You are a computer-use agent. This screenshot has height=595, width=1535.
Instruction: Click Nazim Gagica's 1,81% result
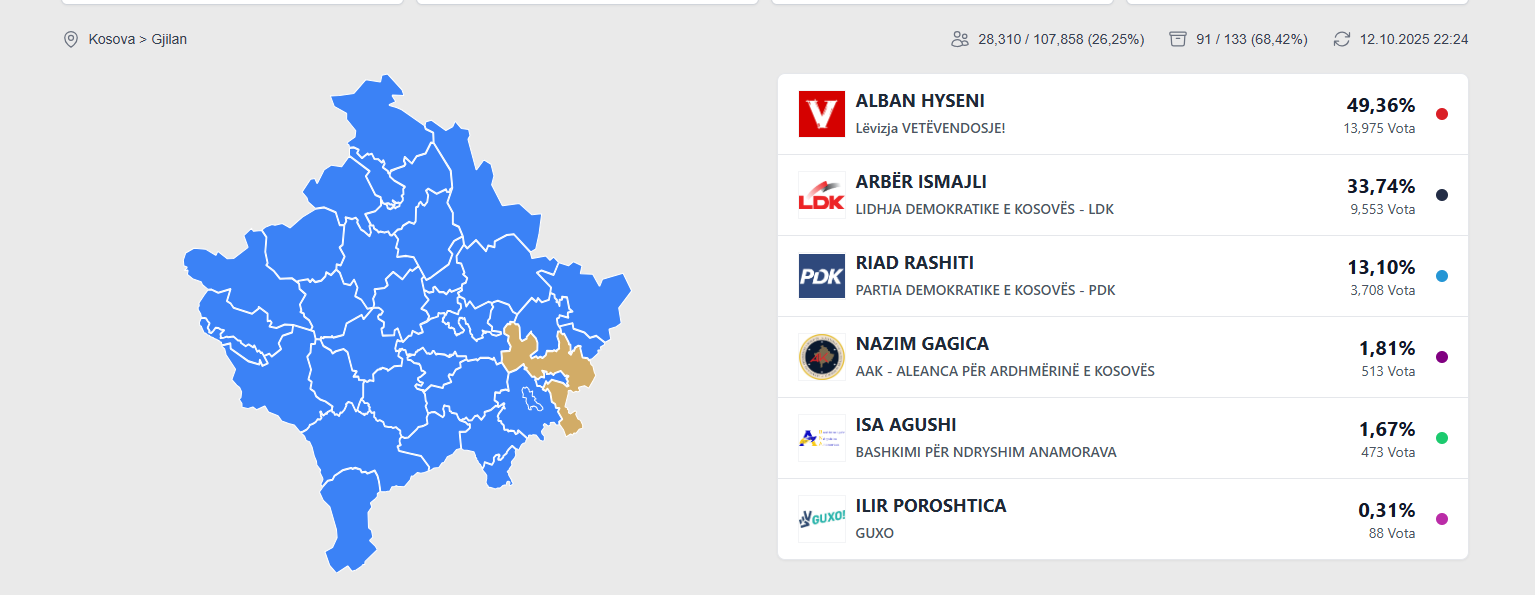pyautogui.click(x=1386, y=348)
